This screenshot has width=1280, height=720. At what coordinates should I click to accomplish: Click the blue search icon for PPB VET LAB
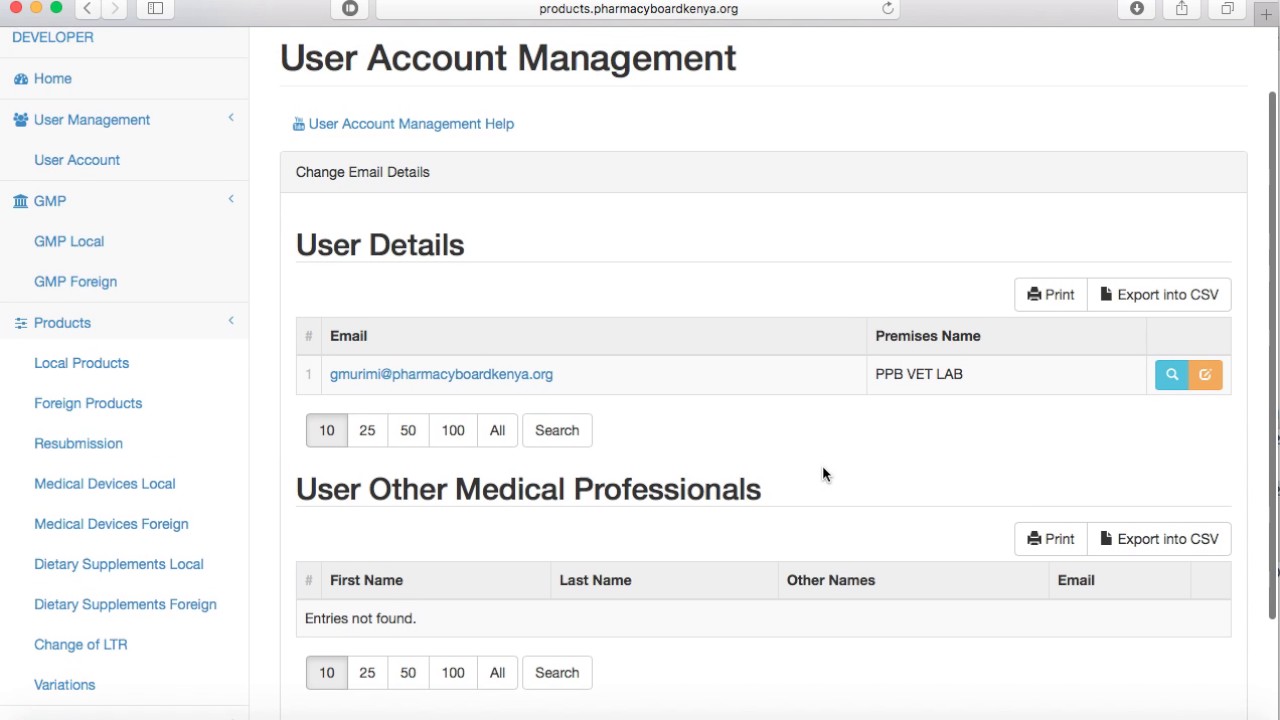[1172, 375]
